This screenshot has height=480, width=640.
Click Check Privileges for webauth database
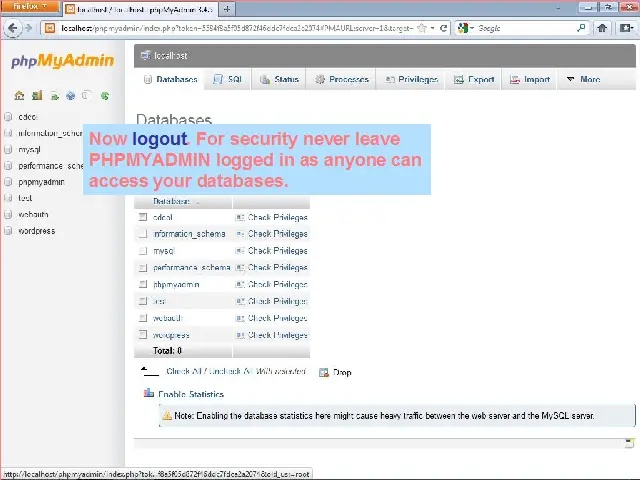[x=278, y=318]
